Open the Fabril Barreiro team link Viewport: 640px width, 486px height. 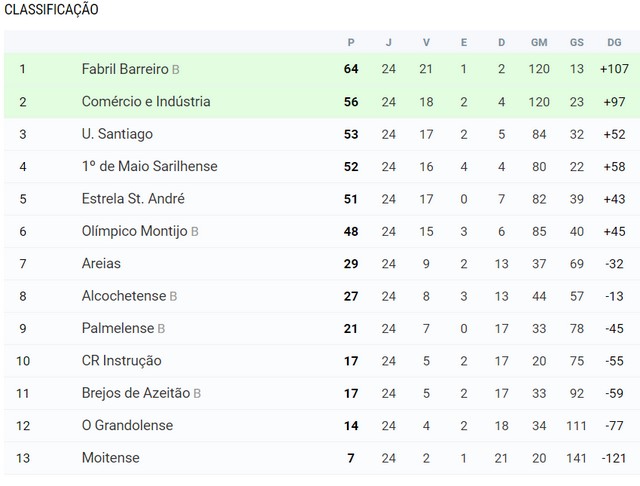point(125,69)
